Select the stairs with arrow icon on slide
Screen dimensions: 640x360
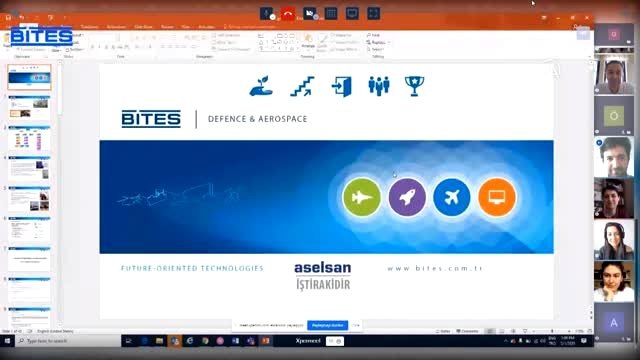pyautogui.click(x=302, y=86)
